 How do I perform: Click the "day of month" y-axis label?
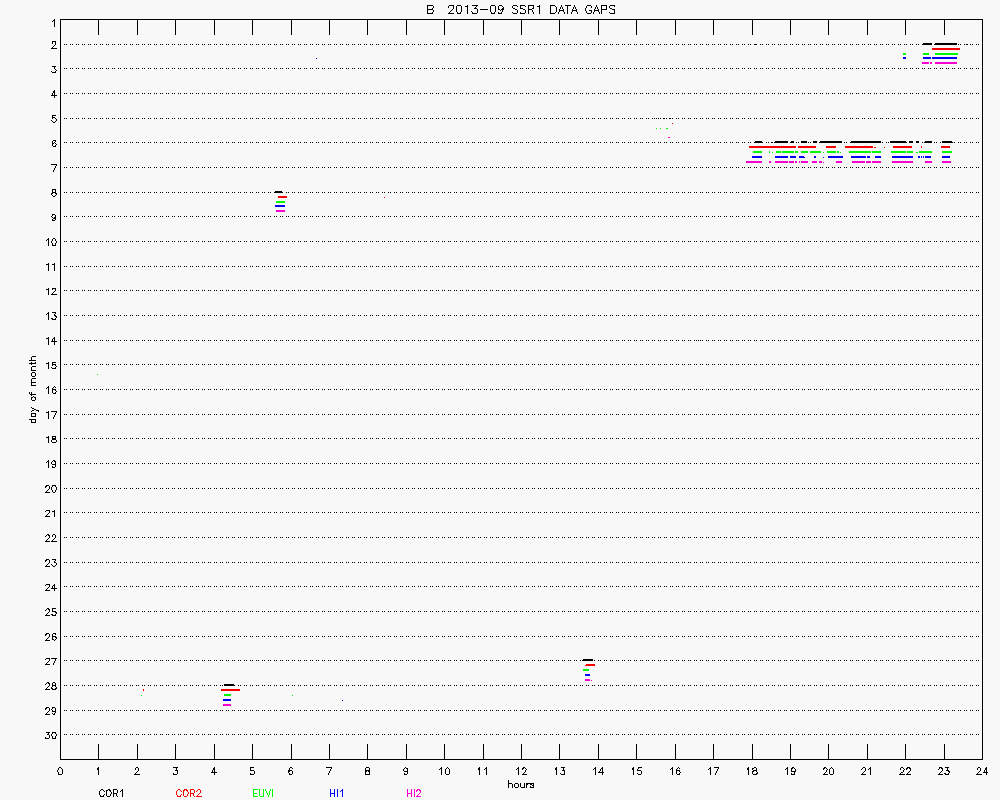33,389
